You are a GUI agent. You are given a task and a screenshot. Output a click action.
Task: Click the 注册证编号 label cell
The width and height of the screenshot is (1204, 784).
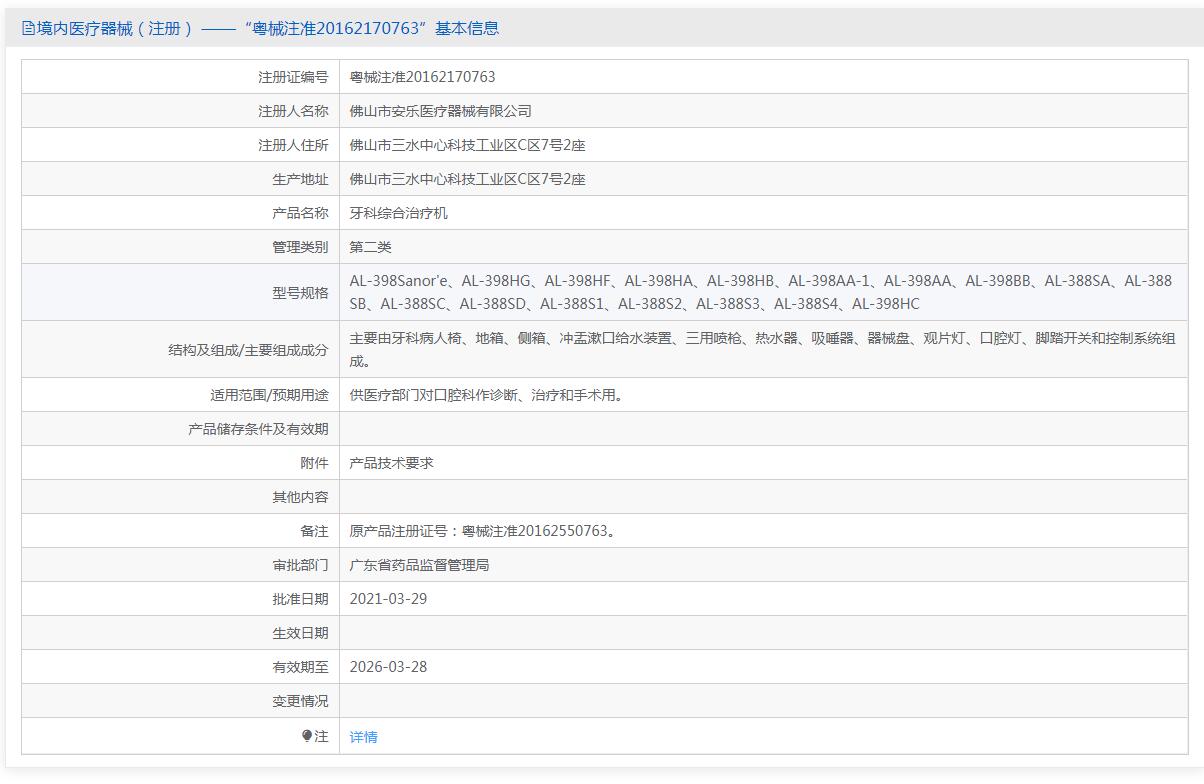tap(180, 77)
